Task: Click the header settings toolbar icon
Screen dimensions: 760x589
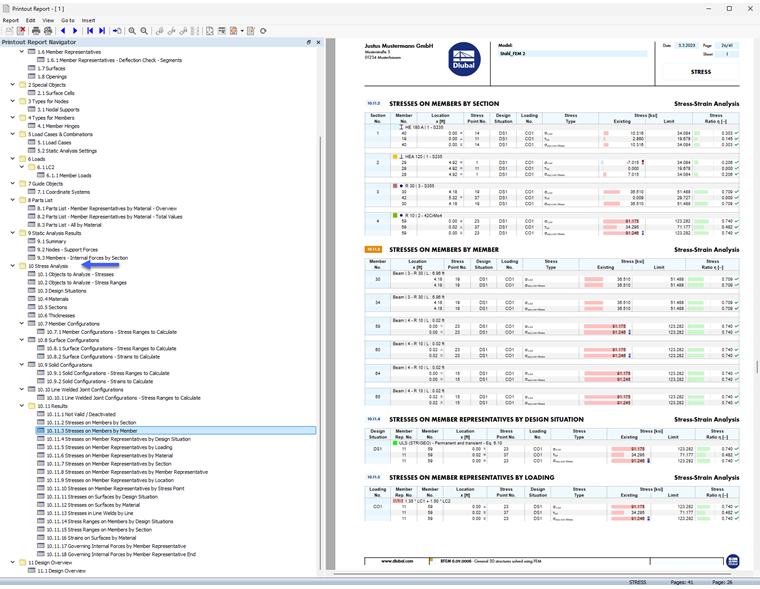Action: click(x=222, y=31)
